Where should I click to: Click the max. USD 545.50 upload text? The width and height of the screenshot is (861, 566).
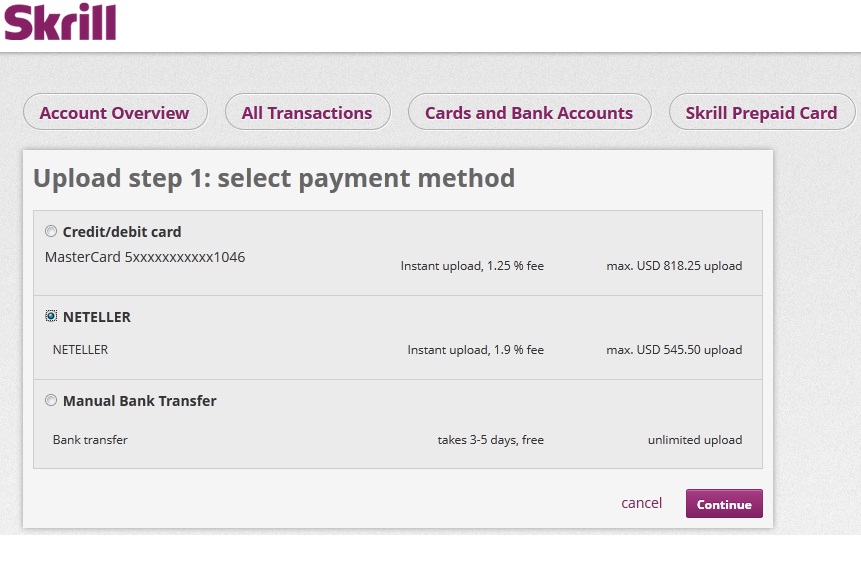click(674, 350)
